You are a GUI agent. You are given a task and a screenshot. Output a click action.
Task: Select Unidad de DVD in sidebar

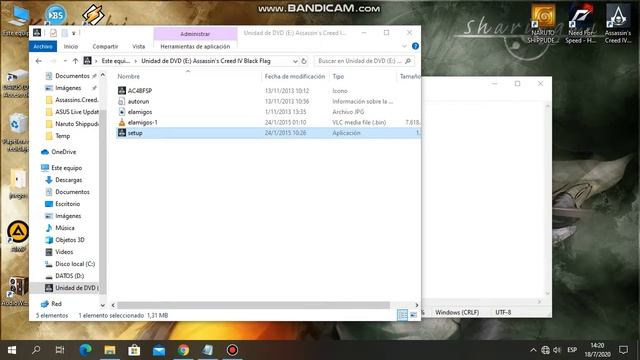(71, 288)
